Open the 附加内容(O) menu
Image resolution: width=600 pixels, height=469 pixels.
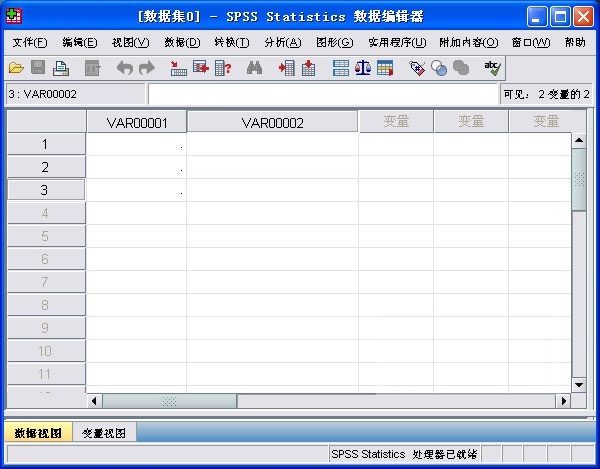(x=469, y=42)
